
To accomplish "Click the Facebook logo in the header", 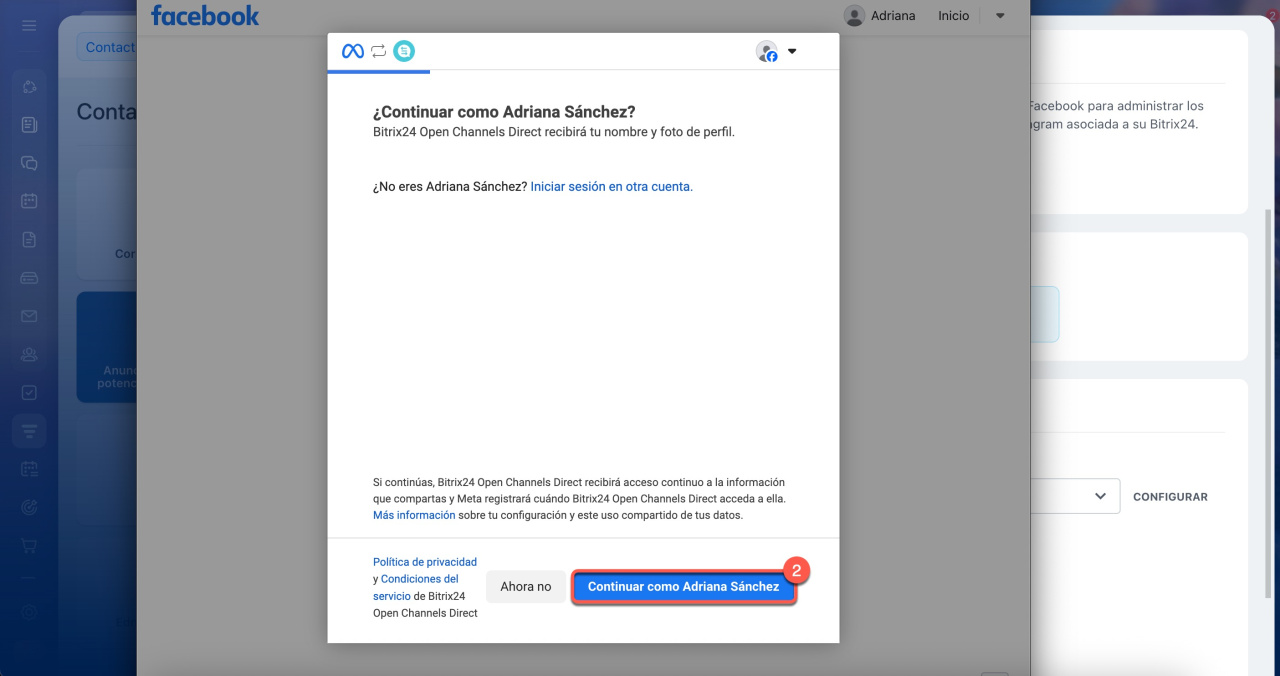I will (x=205, y=16).
